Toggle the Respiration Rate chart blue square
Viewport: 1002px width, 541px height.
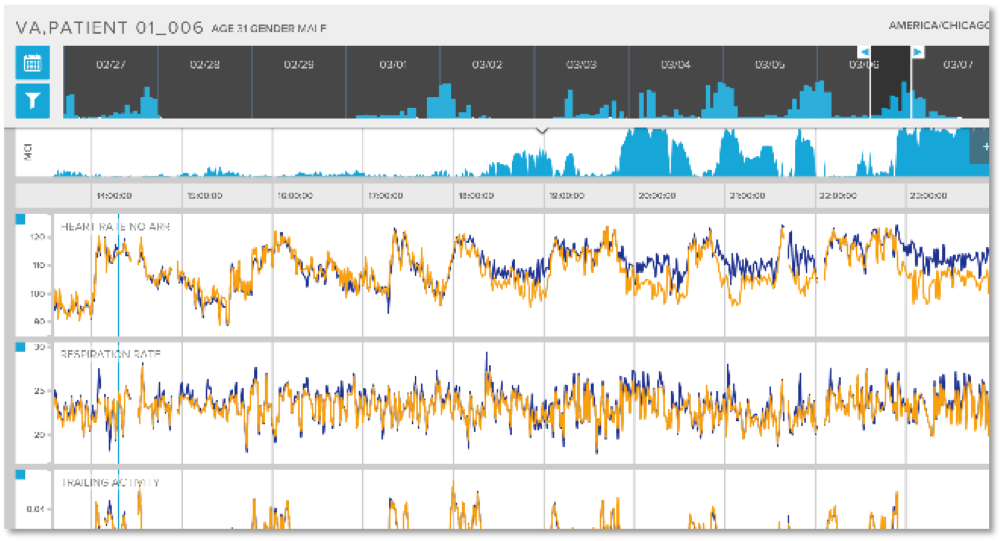tap(20, 347)
